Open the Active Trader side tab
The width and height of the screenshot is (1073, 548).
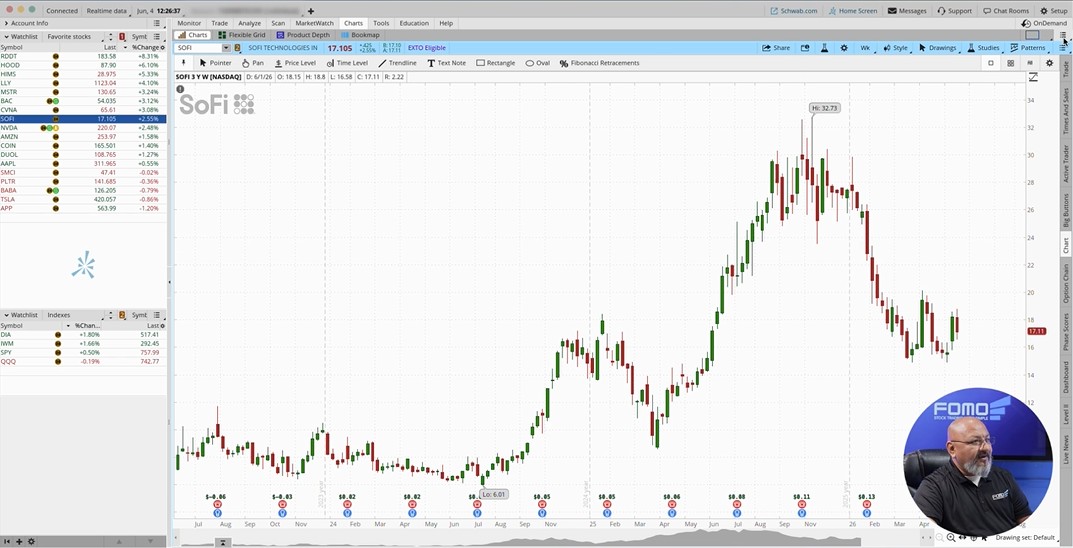(1065, 164)
